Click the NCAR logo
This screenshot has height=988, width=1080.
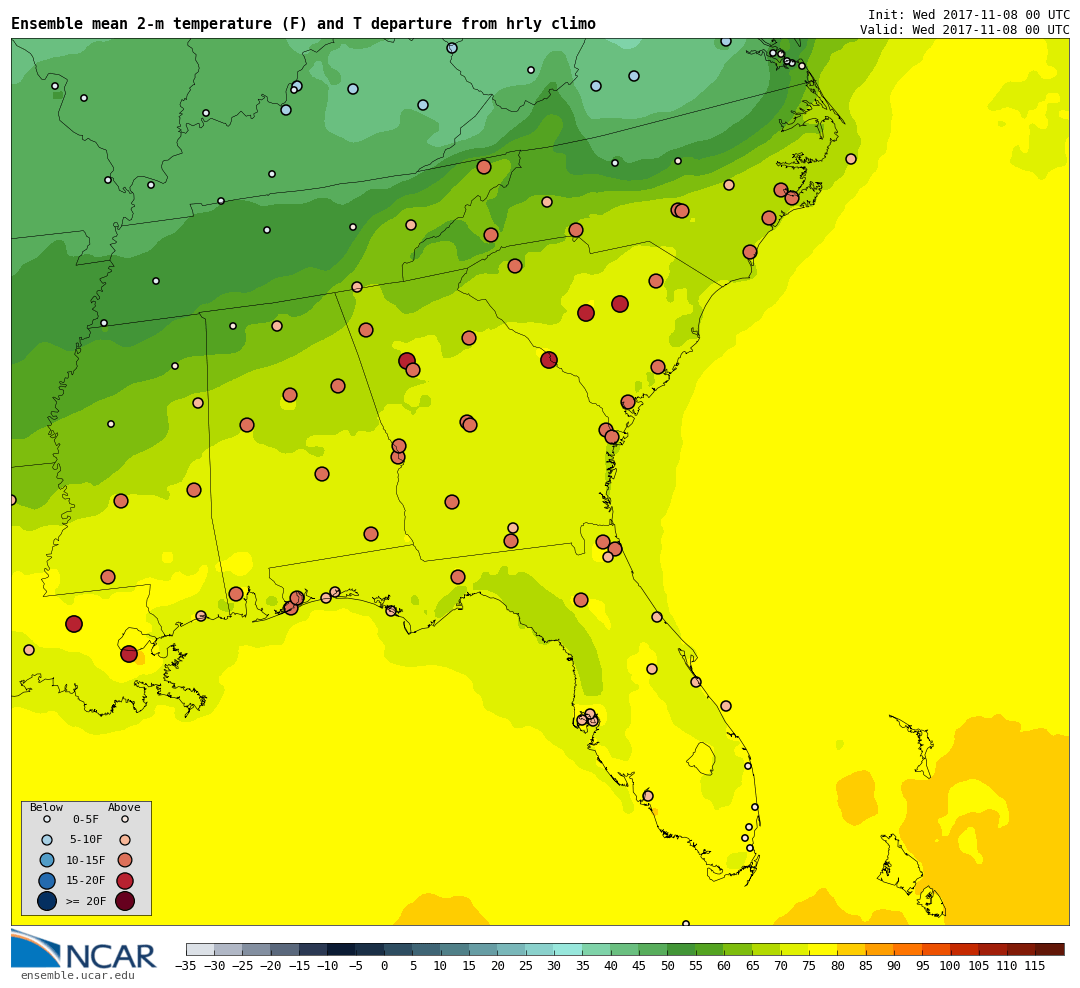pos(84,950)
